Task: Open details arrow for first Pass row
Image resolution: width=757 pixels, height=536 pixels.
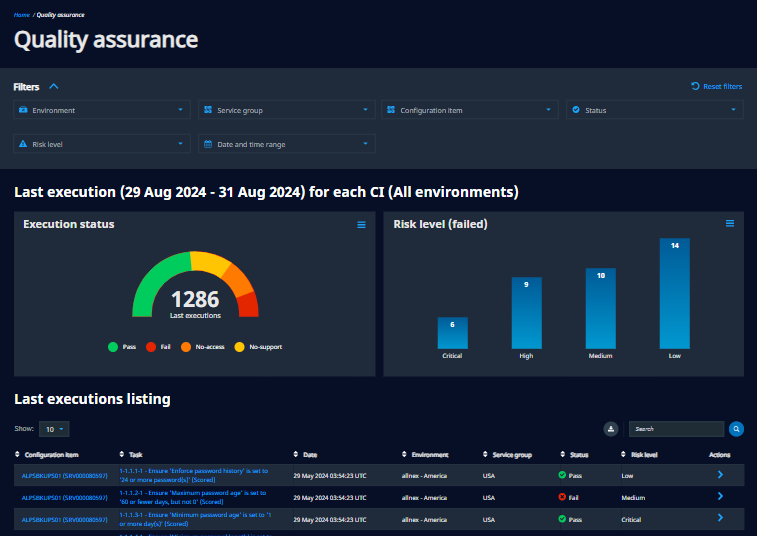Action: pyautogui.click(x=720, y=476)
